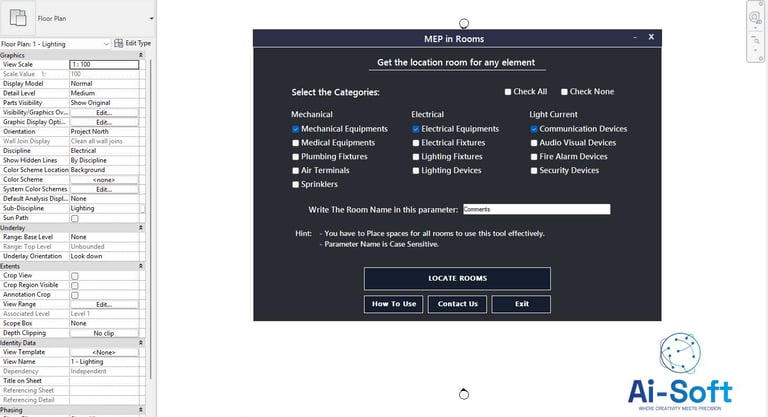Check the Lighting Fixtures category
This screenshot has width=768, height=417.
coord(416,157)
